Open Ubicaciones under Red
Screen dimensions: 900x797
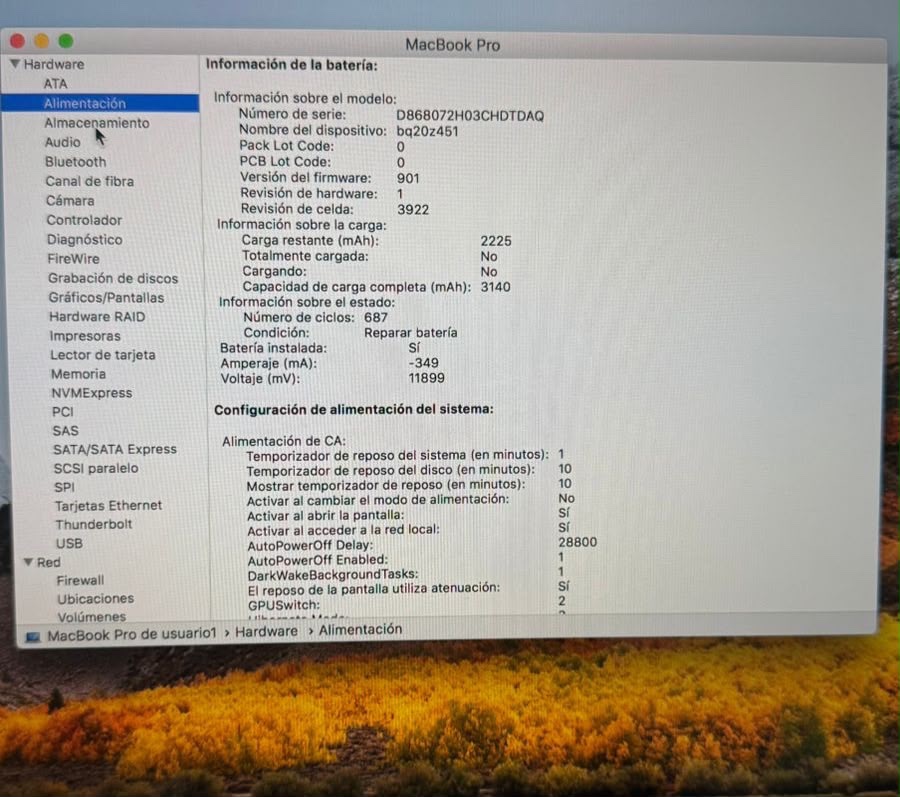click(x=95, y=598)
